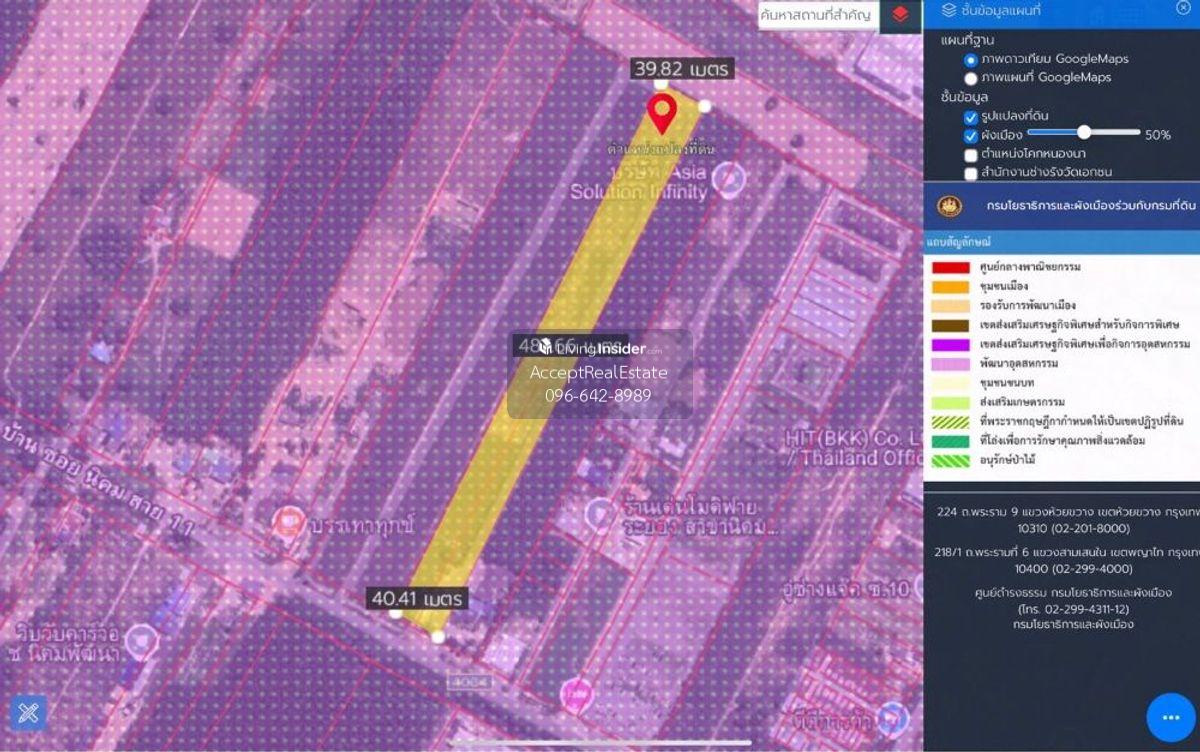
Task: Close the map layers panel
Action: pos(1183,8)
